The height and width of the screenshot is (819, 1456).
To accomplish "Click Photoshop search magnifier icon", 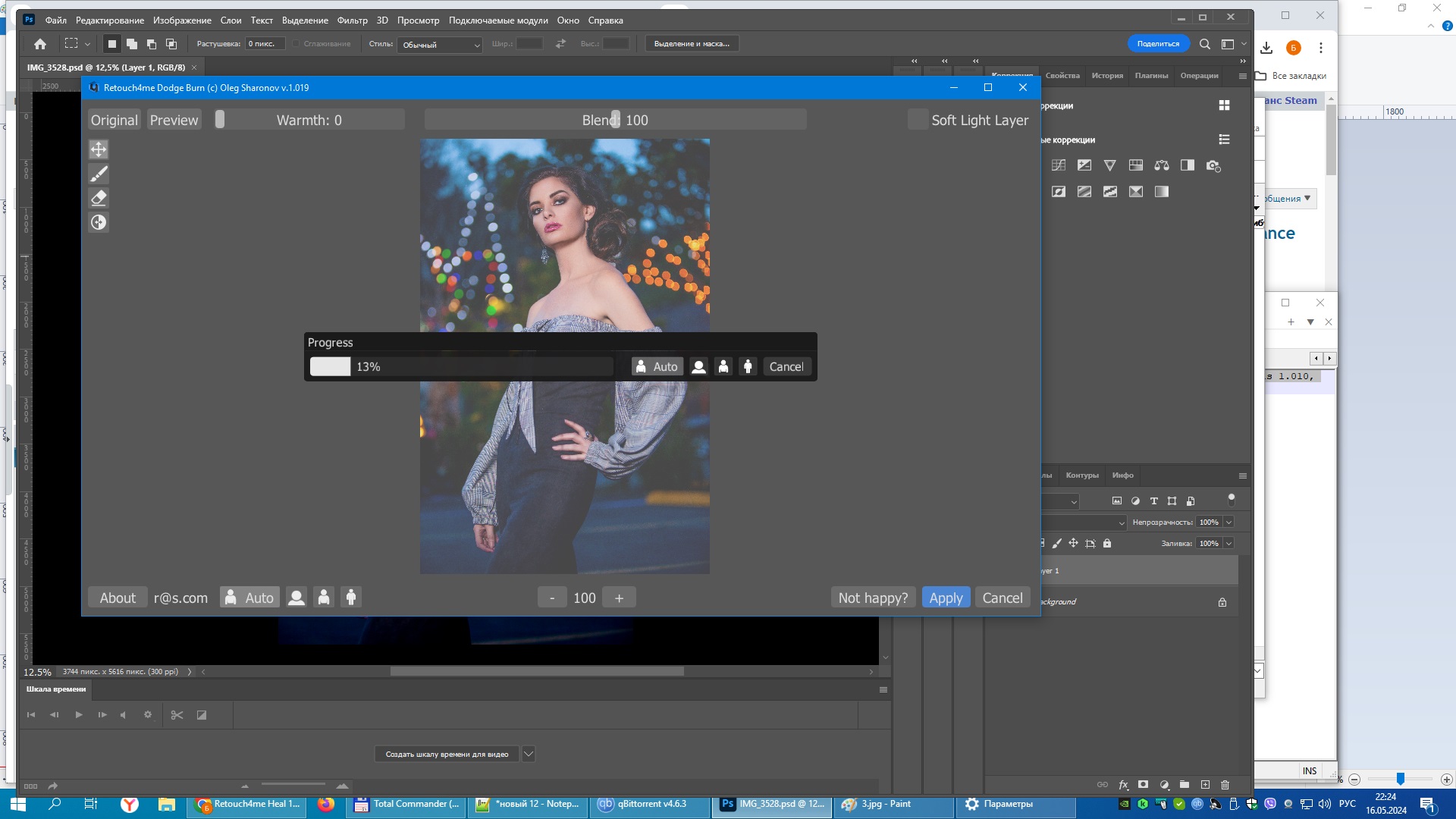I will [1204, 44].
